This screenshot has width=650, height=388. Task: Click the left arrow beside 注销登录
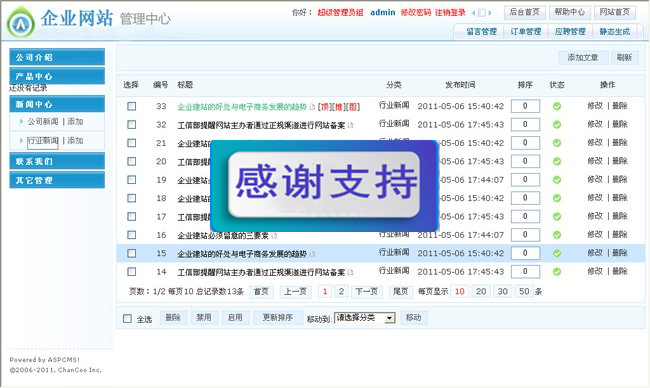click(474, 13)
